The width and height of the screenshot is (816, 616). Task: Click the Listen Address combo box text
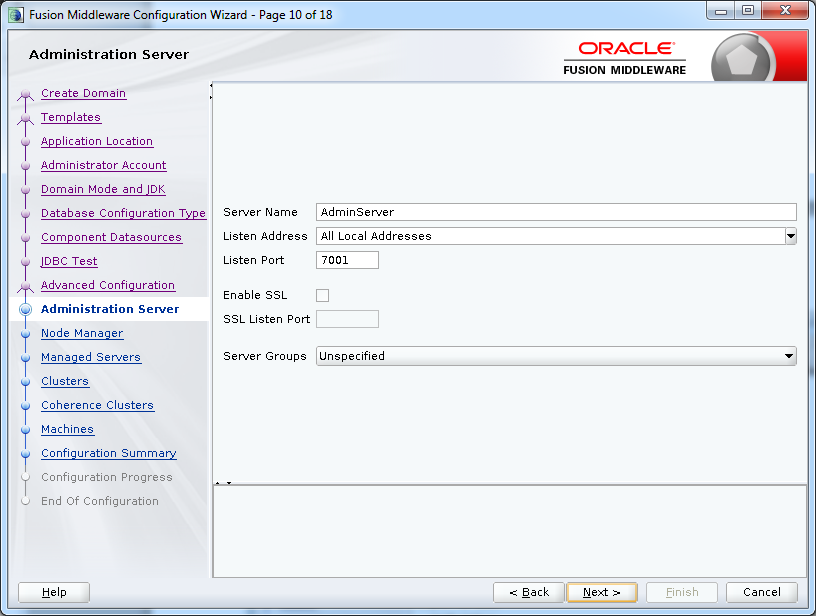[551, 236]
